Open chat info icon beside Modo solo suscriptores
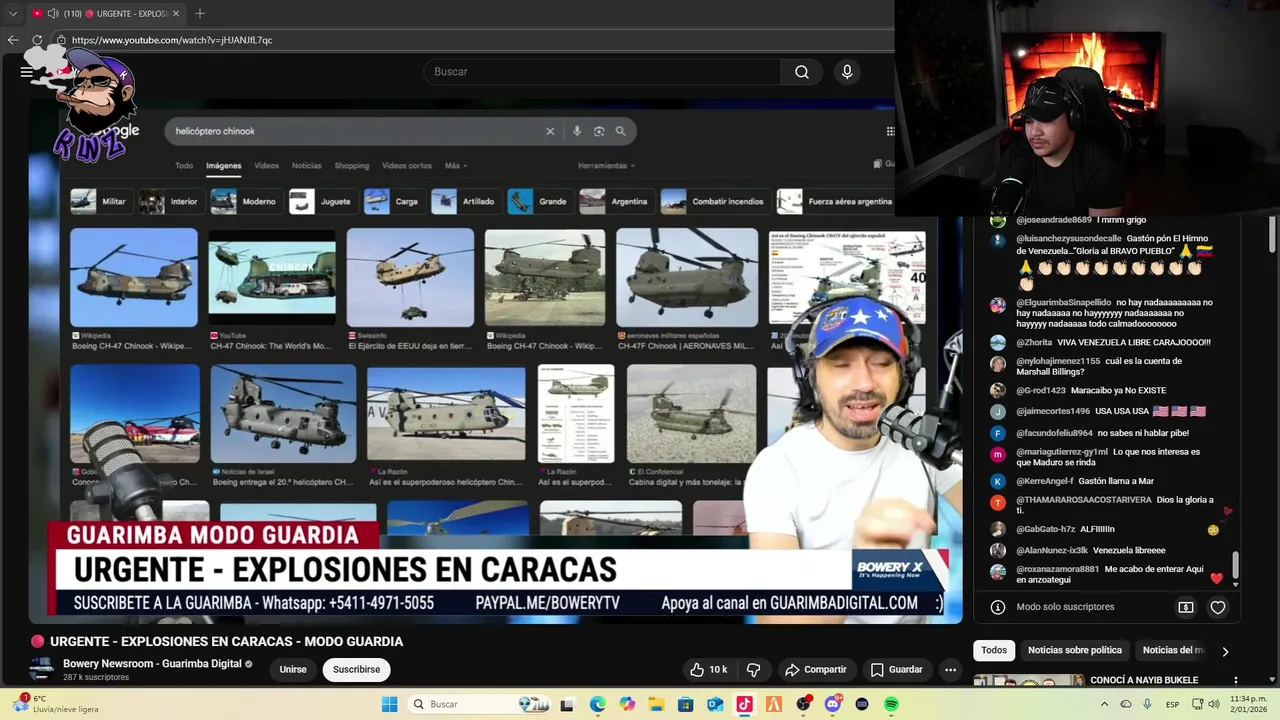This screenshot has width=1280, height=720. [997, 607]
